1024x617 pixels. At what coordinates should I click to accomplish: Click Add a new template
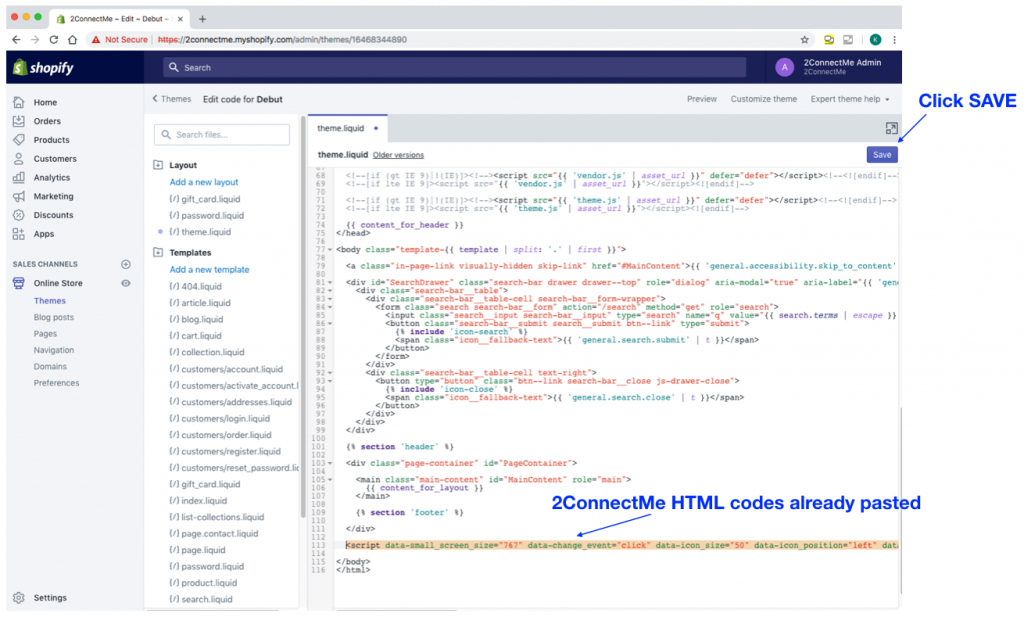tap(209, 270)
